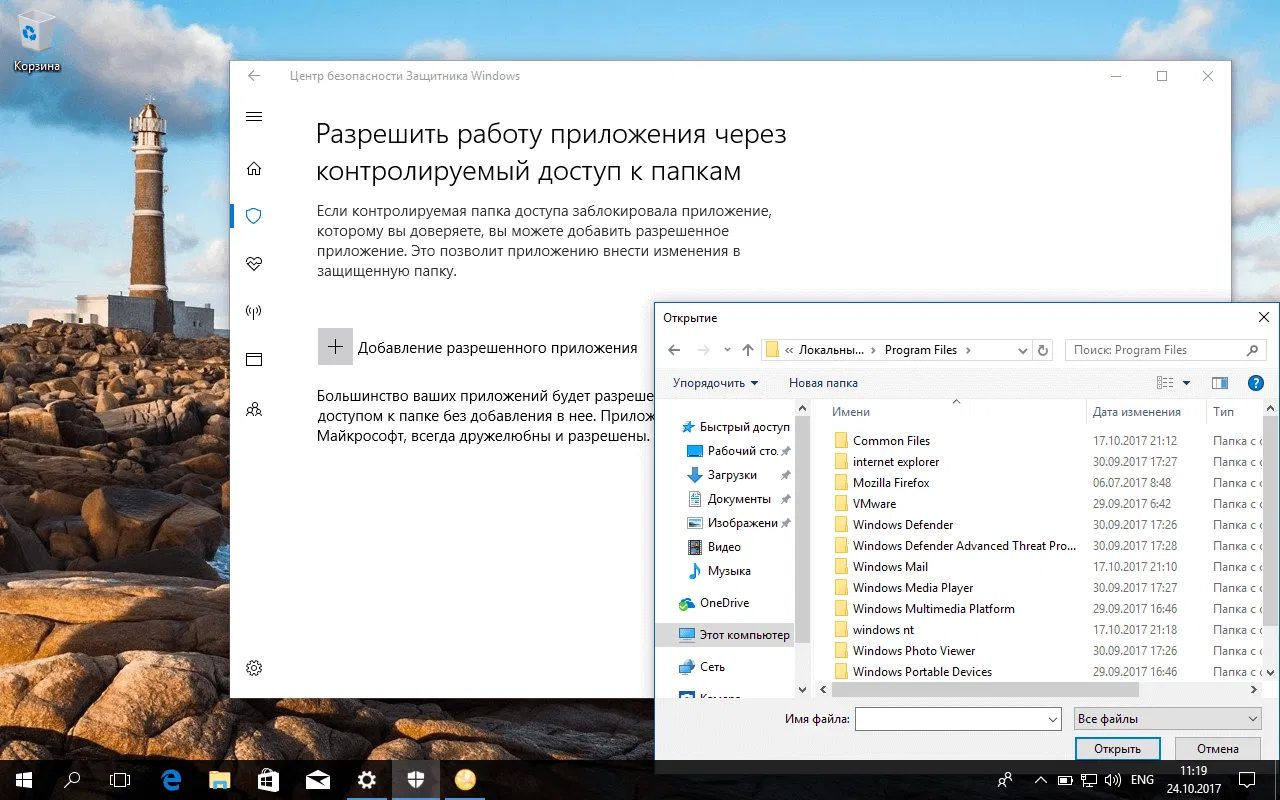Open Microsoft Store from the taskbar
This screenshot has height=800, width=1280.
click(x=269, y=779)
